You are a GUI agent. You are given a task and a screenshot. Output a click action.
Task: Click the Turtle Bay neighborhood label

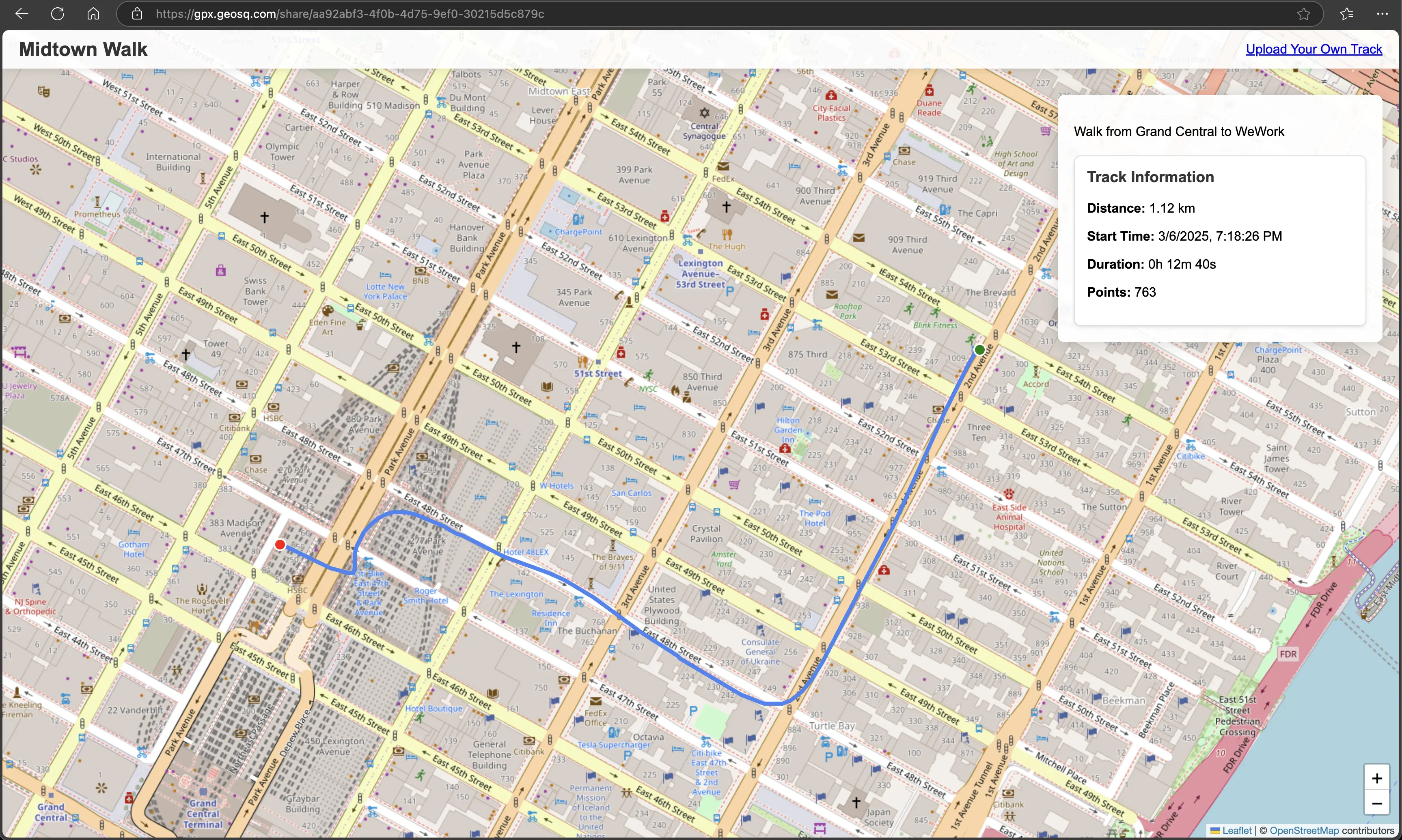click(x=831, y=726)
